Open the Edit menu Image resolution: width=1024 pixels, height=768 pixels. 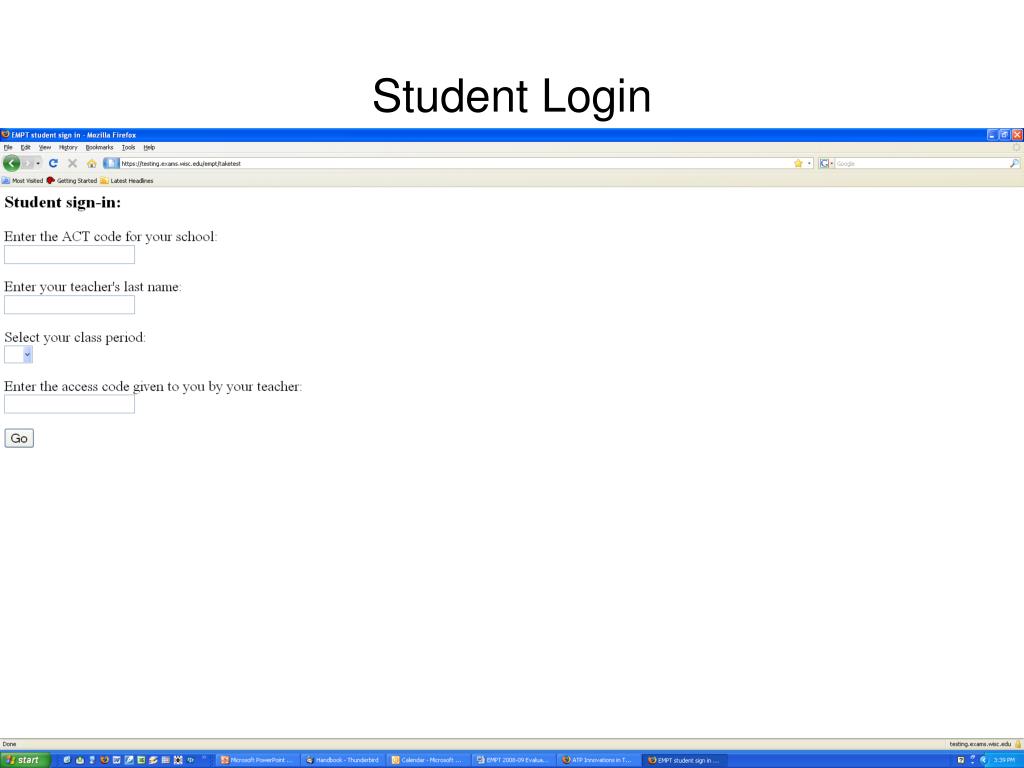coord(25,148)
